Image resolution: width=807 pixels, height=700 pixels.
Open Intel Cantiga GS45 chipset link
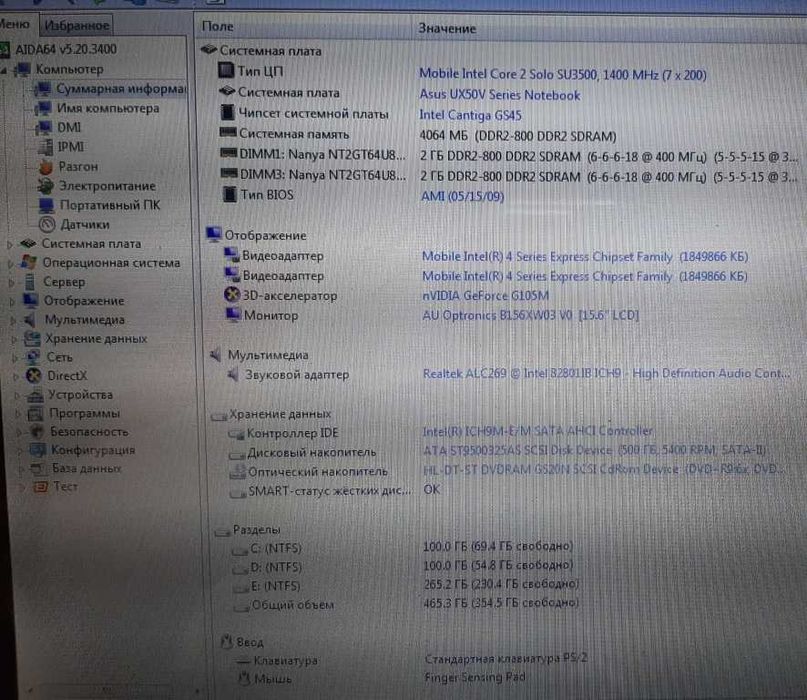click(470, 115)
